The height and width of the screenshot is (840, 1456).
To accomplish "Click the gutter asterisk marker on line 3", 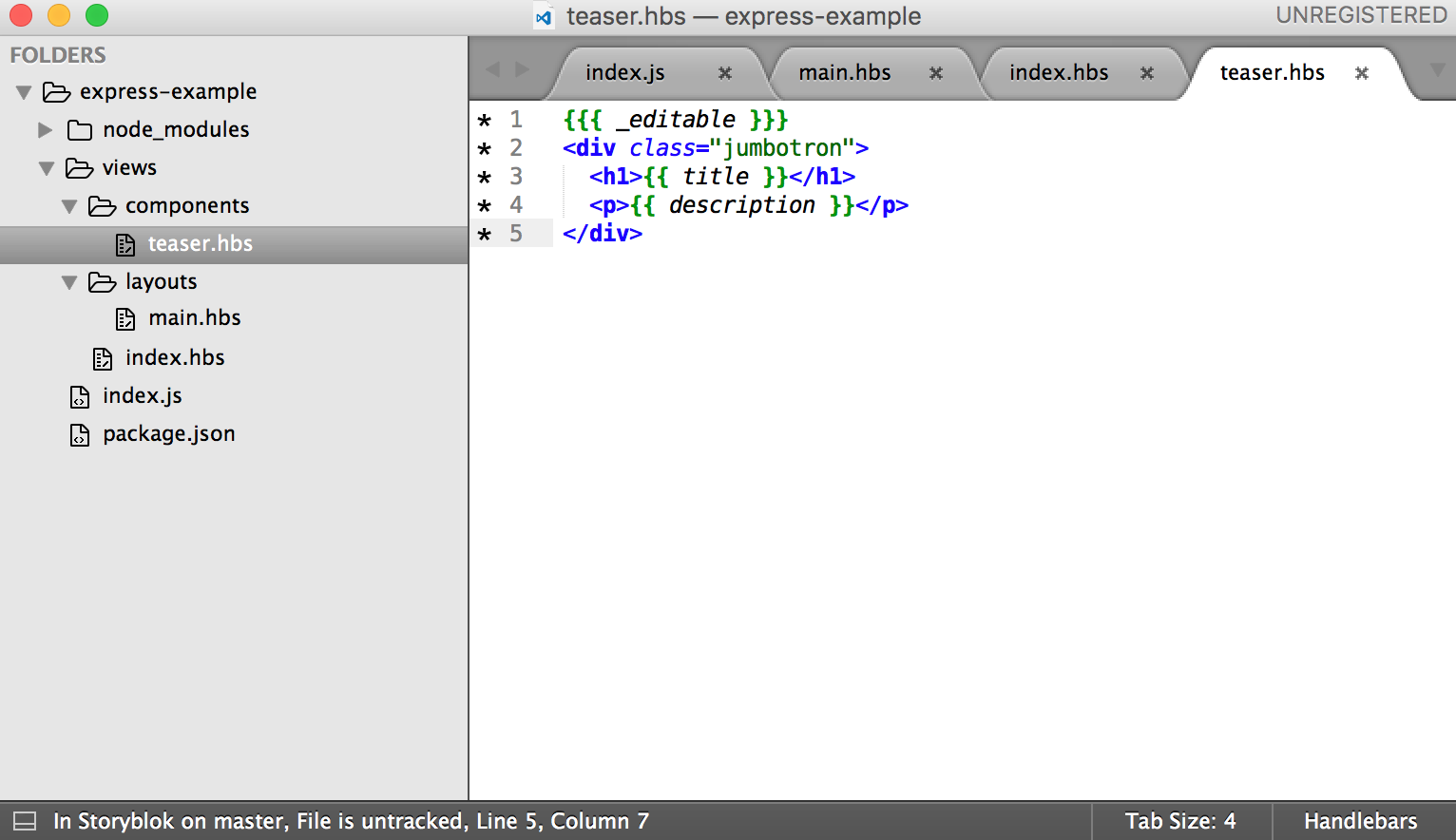I will tap(485, 178).
